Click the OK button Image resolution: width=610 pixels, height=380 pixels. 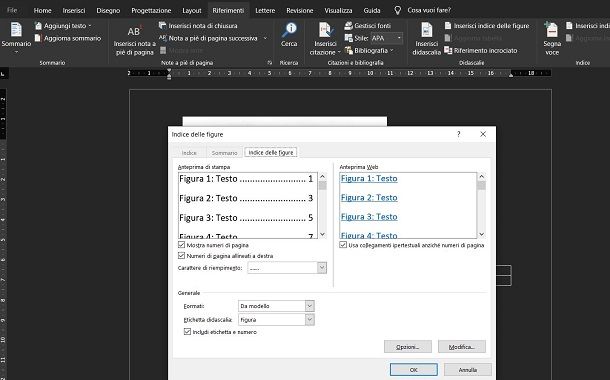point(414,369)
